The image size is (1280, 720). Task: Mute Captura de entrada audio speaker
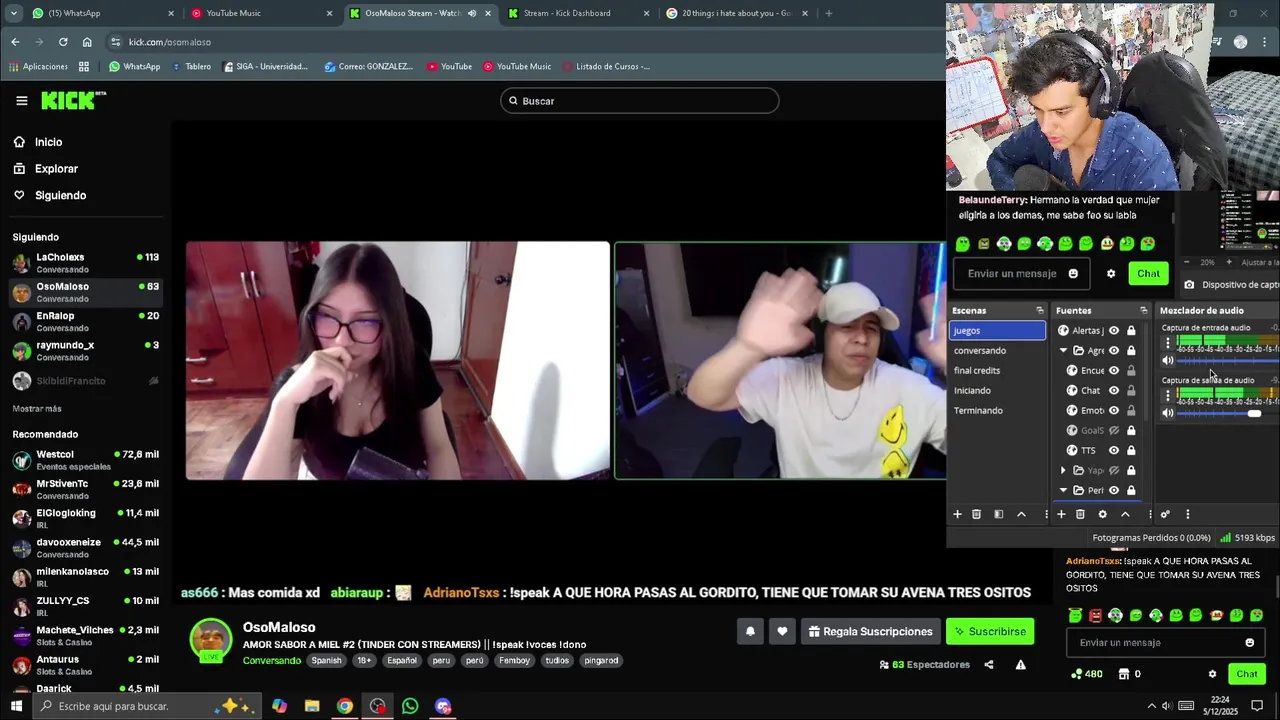tap(1167, 360)
